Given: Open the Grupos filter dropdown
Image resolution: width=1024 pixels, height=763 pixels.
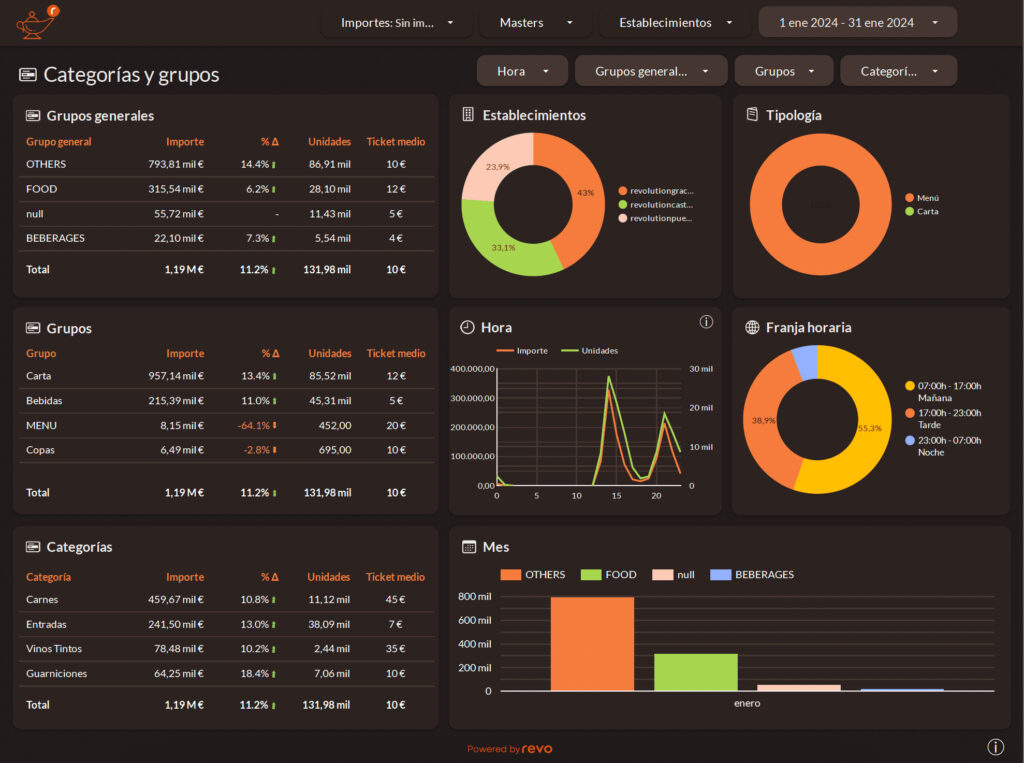Looking at the screenshot, I should tap(784, 71).
